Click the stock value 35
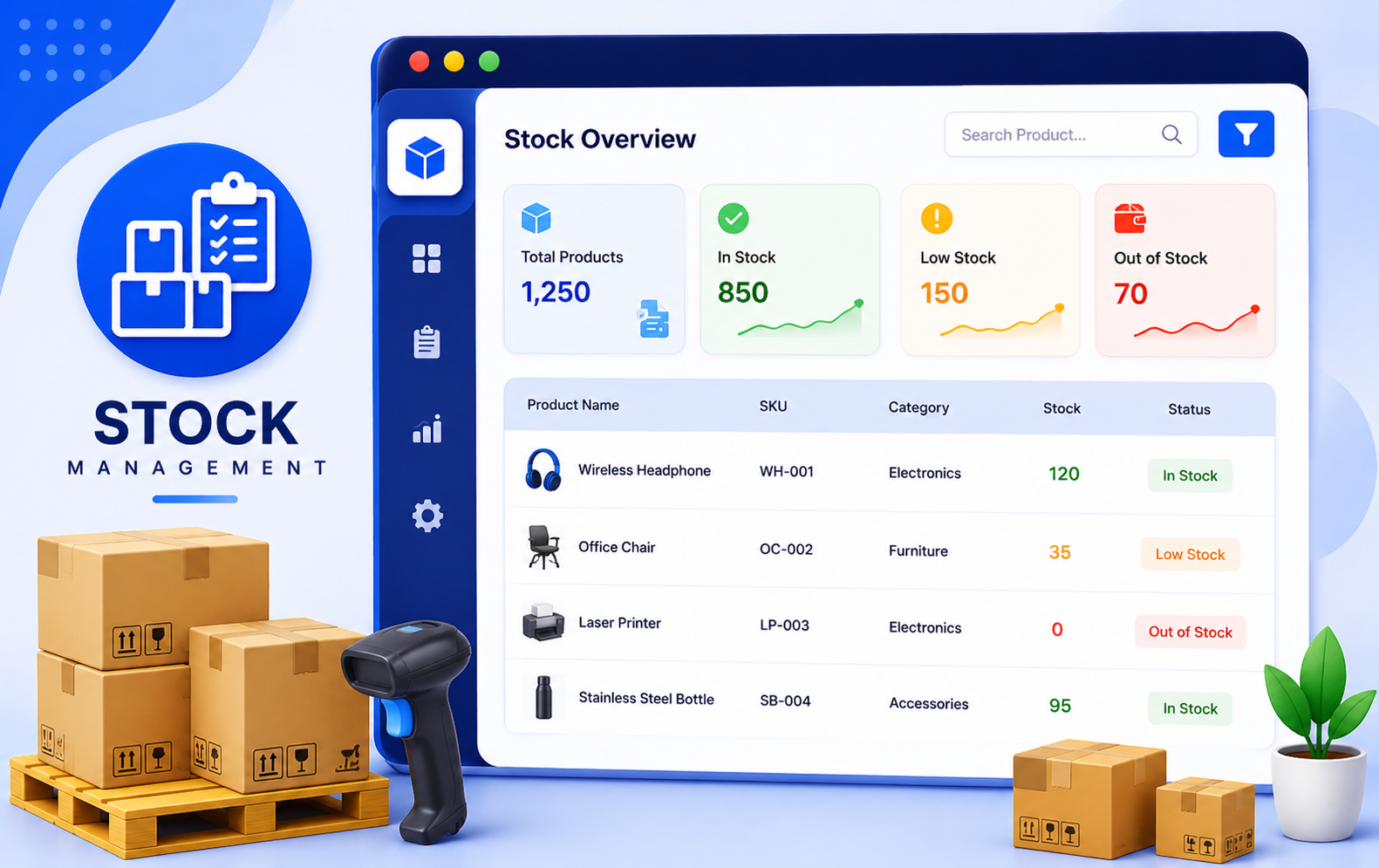The height and width of the screenshot is (868, 1379). click(x=1060, y=552)
